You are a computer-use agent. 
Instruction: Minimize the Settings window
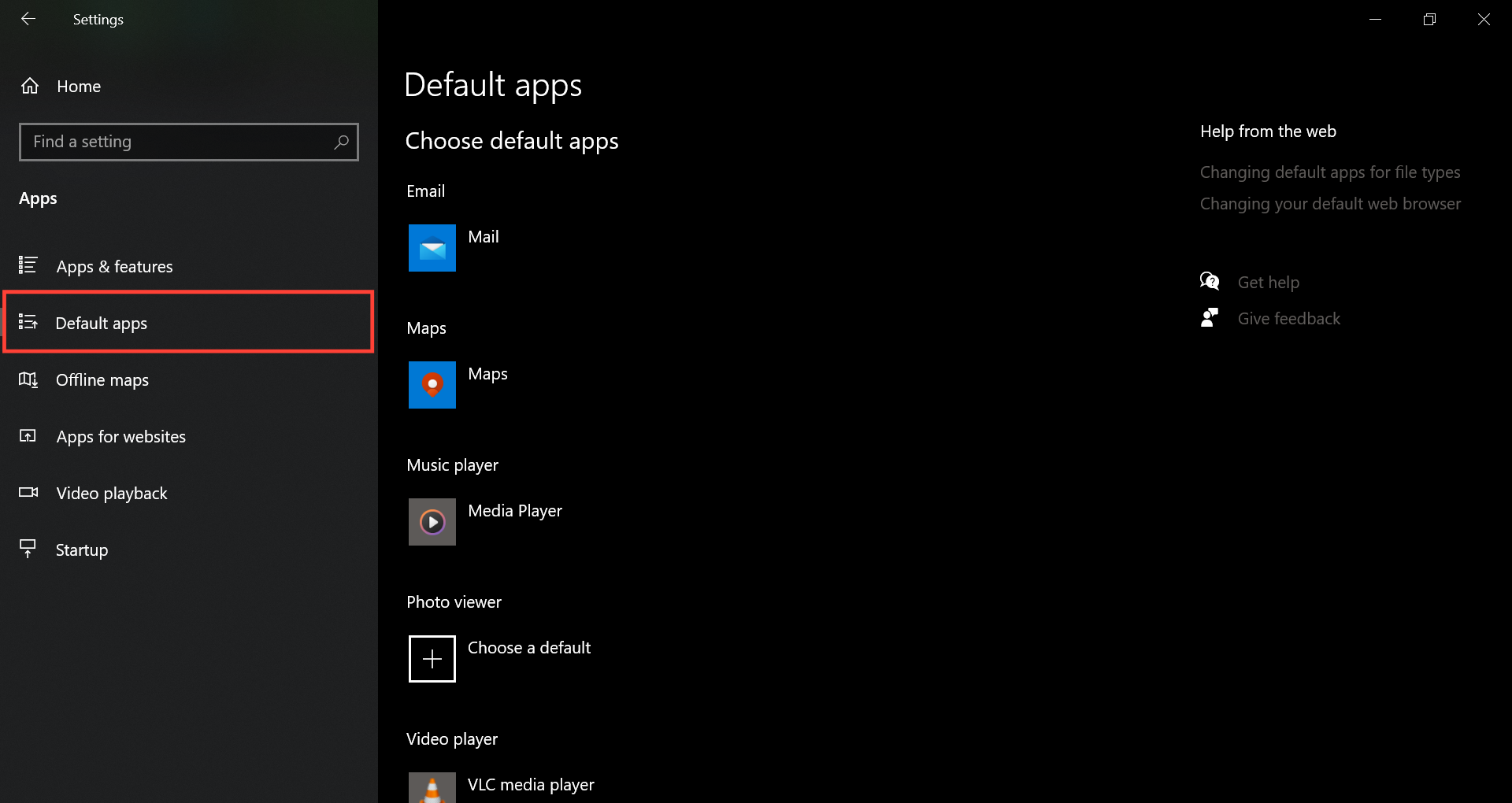(x=1376, y=19)
